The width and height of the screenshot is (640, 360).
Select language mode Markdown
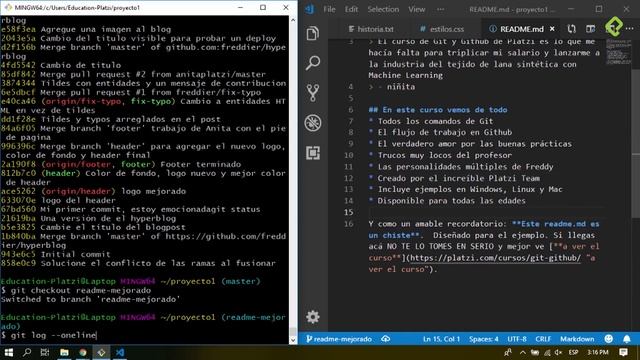tap(577, 339)
